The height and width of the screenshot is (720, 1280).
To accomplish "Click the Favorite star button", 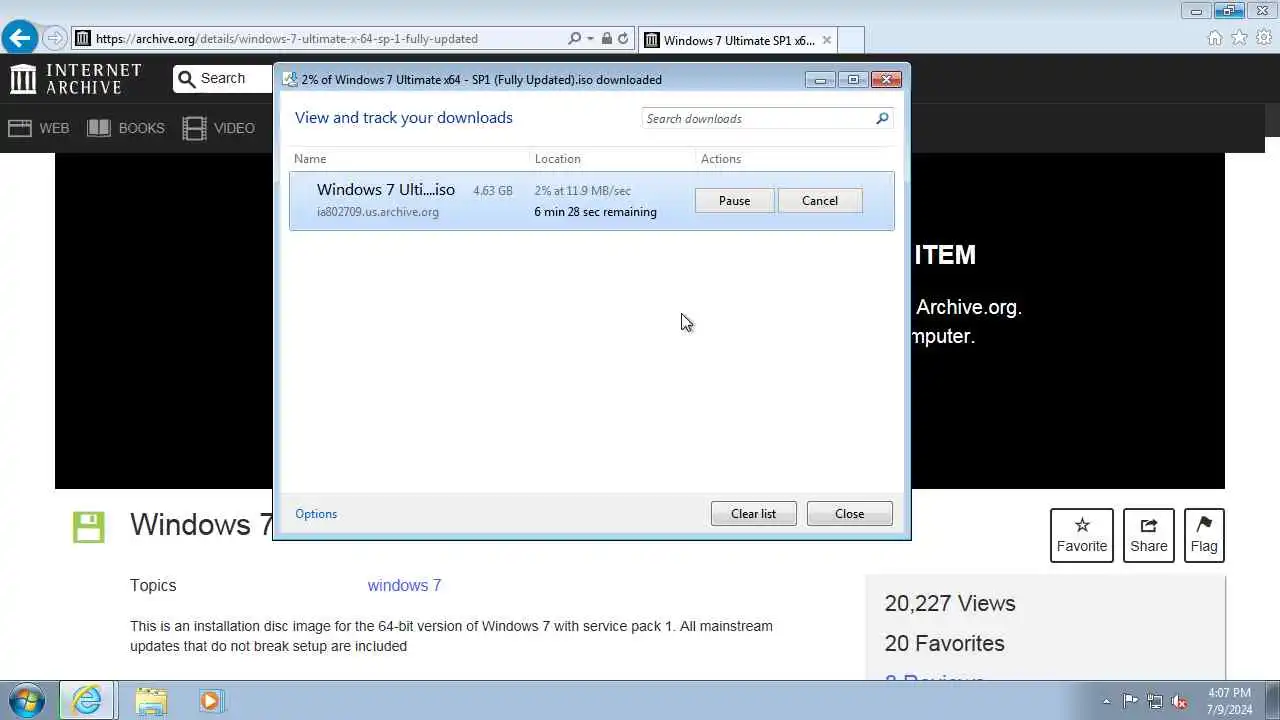I will tap(1082, 535).
